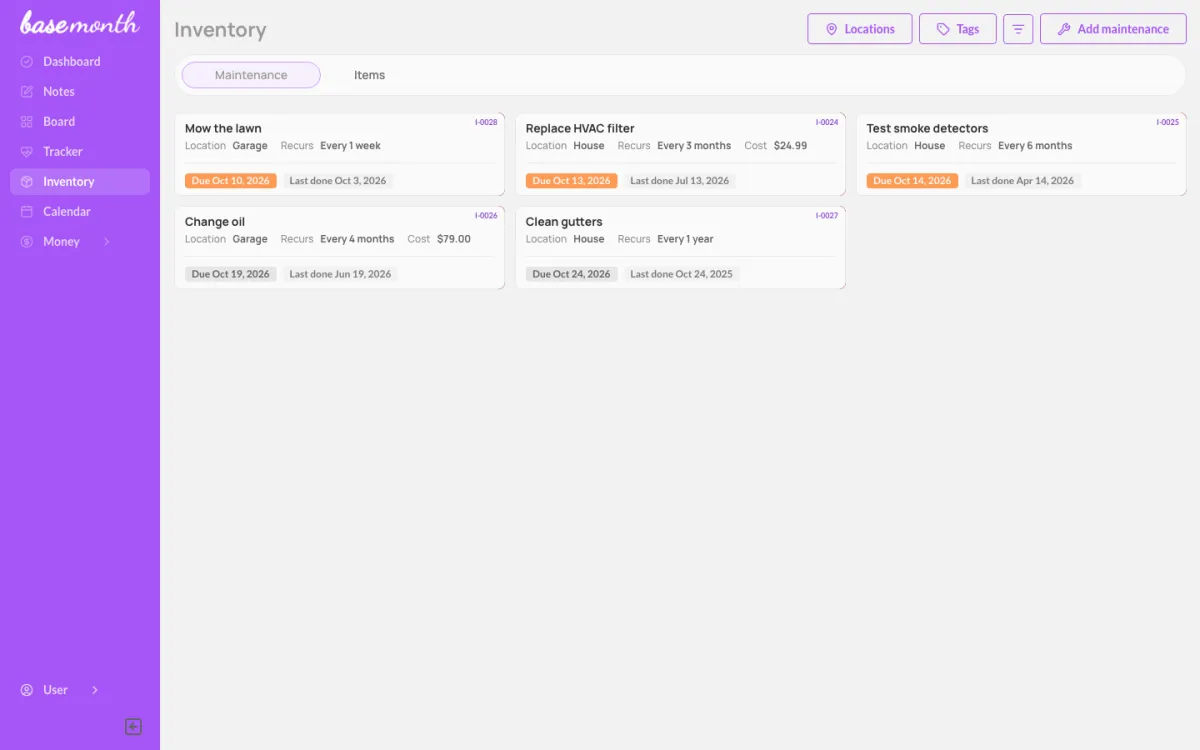Screen dimensions: 1200x750
Task: Open the filter options icon button
Action: tap(1018, 29)
